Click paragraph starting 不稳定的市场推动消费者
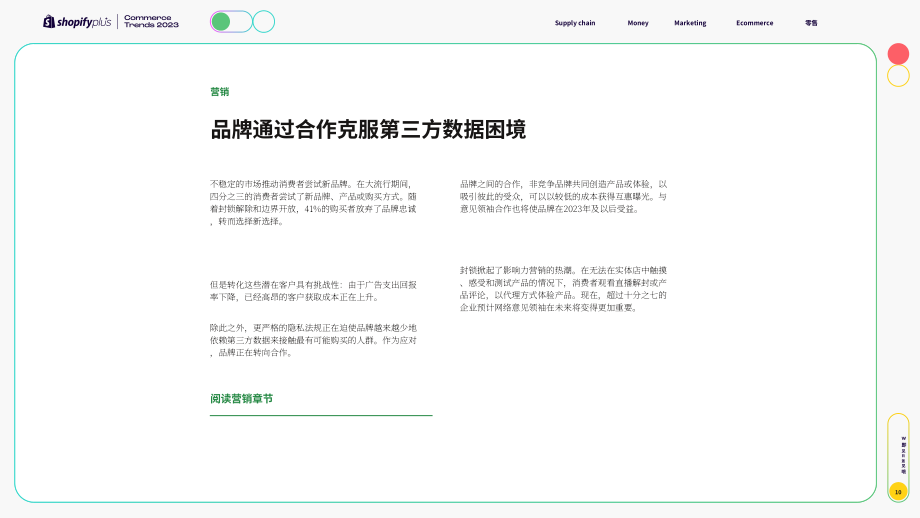920x518 pixels. (313, 202)
